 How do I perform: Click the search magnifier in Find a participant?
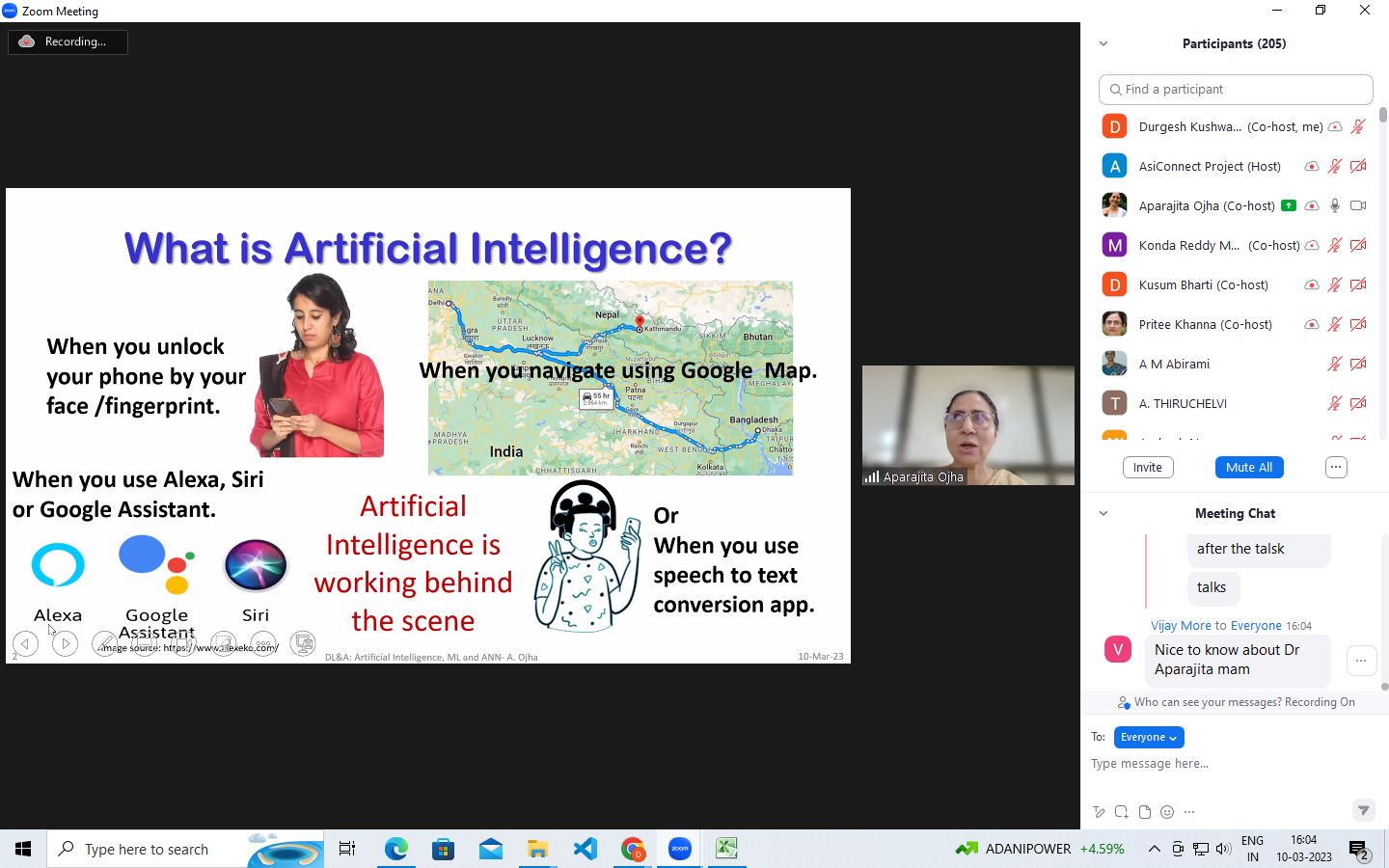click(1115, 90)
